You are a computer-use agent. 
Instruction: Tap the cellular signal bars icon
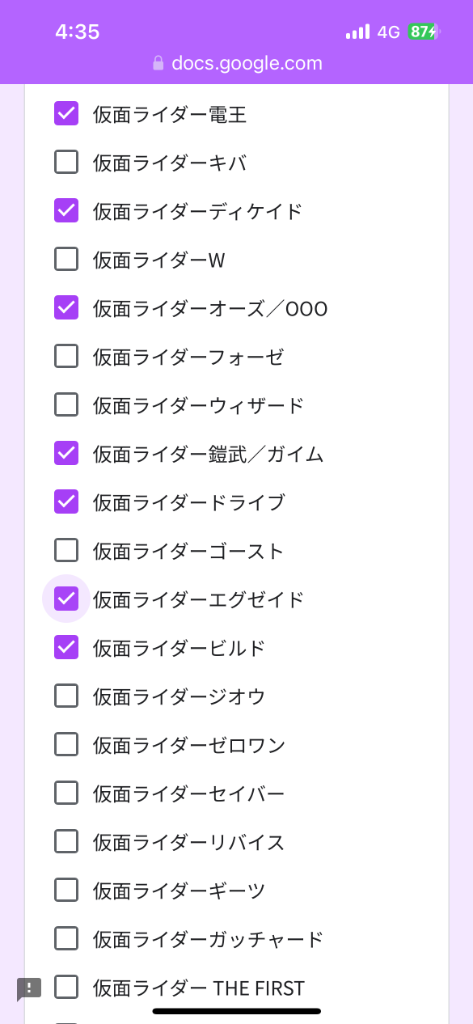pyautogui.click(x=357, y=32)
